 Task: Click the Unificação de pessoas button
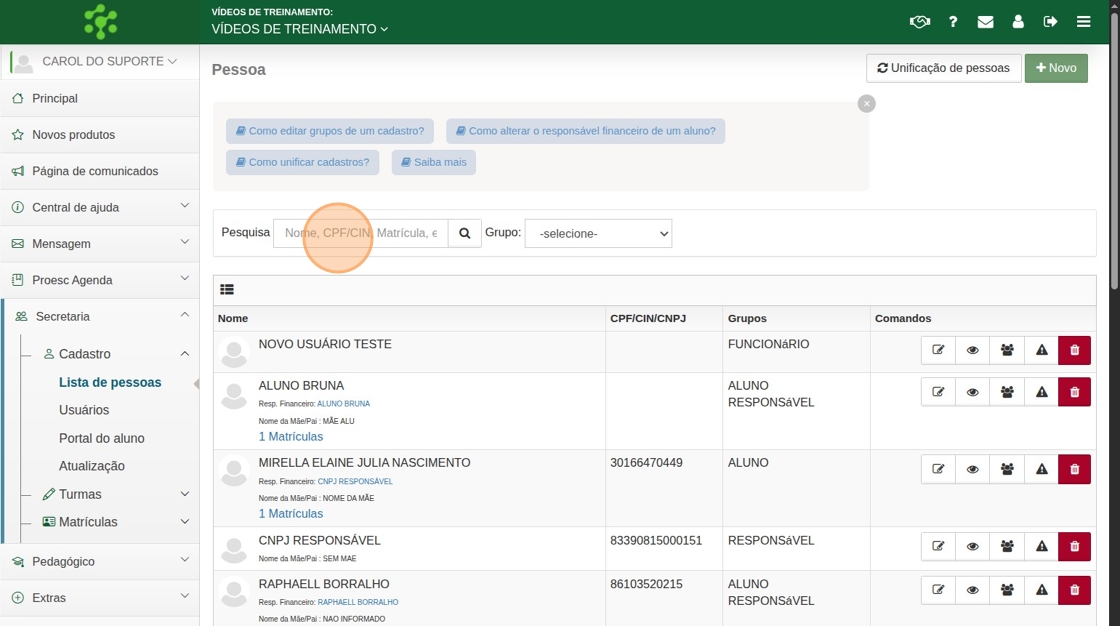click(943, 68)
